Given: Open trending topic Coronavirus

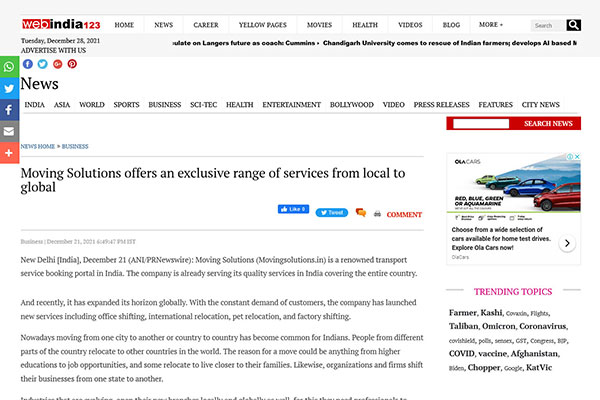Looking at the screenshot, I should (543, 326).
